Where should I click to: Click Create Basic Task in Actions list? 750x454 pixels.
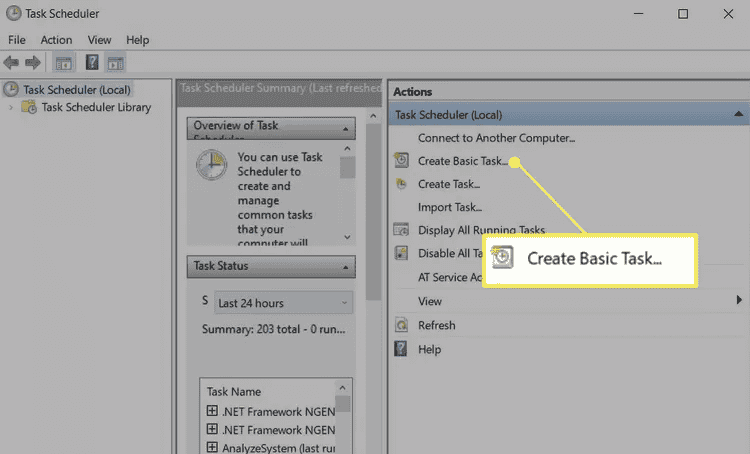(x=463, y=161)
